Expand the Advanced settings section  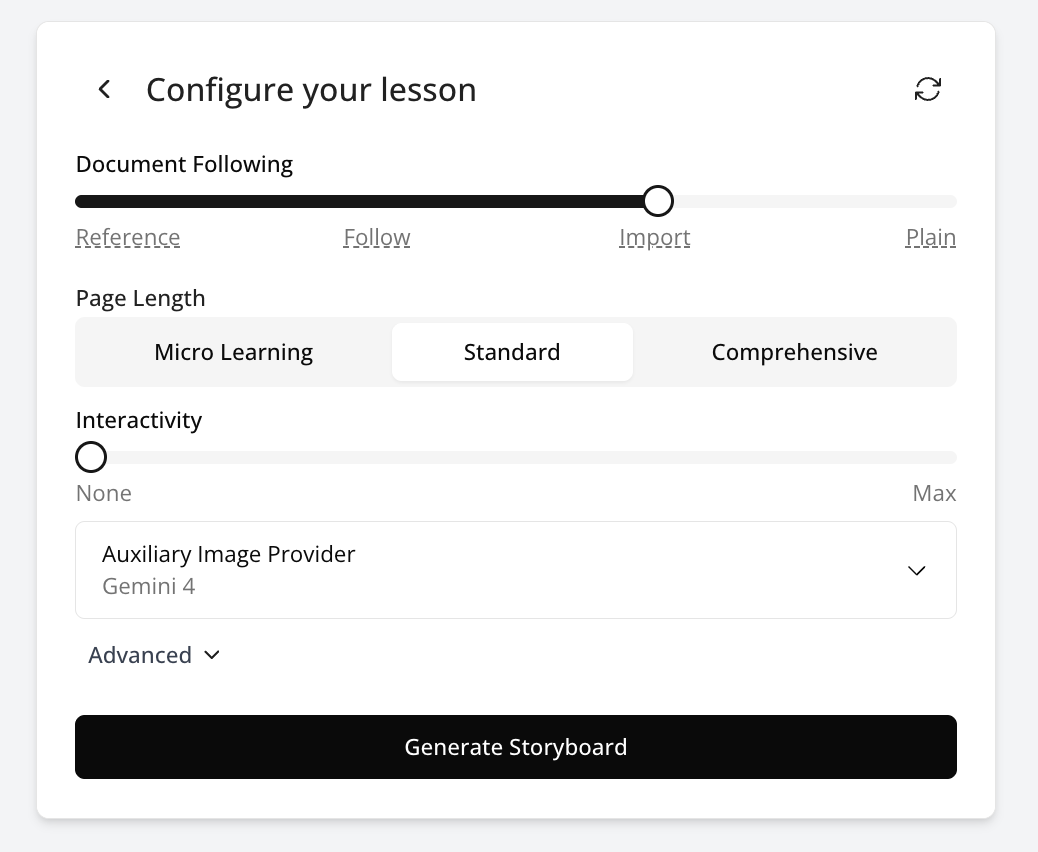154,655
